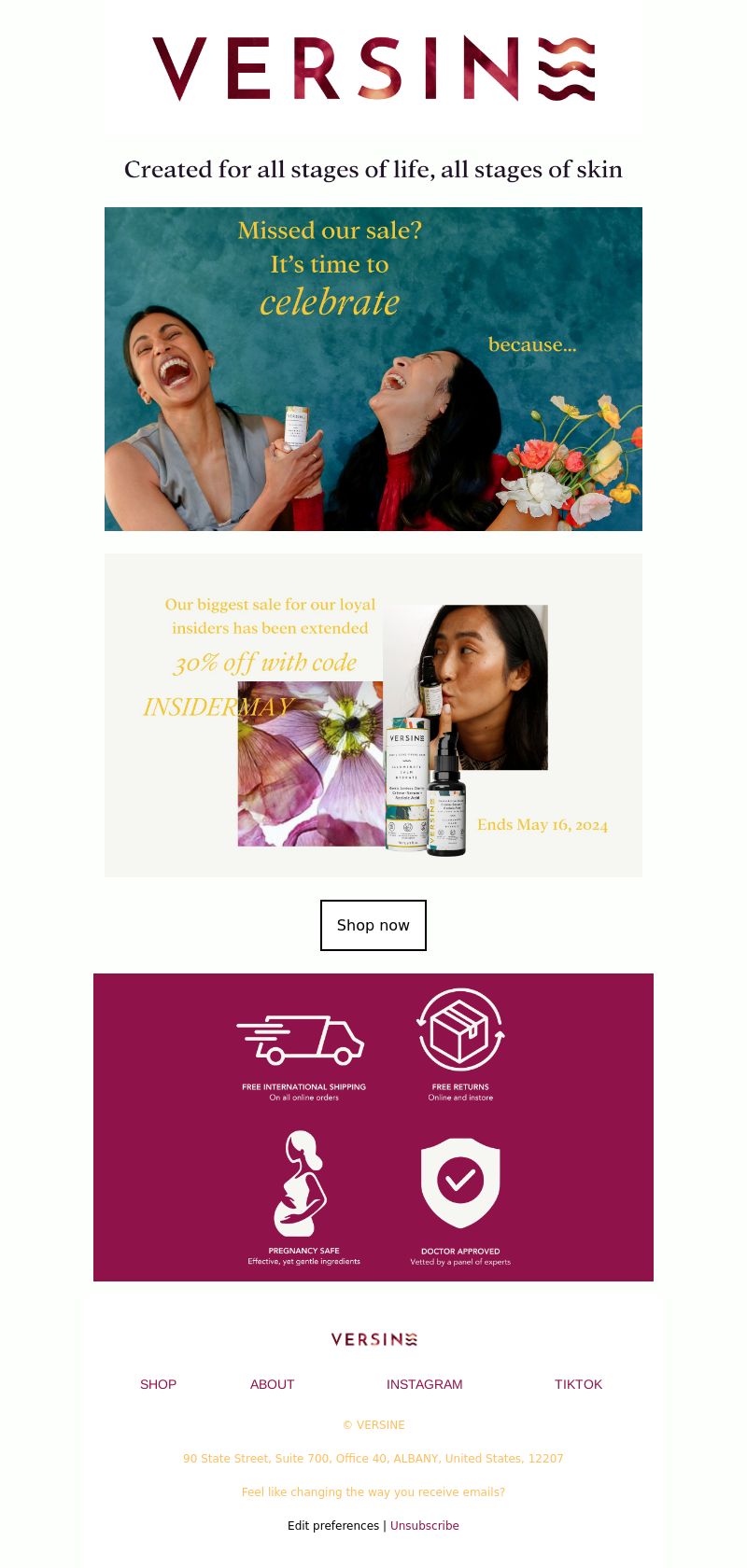Image resolution: width=747 pixels, height=1568 pixels.
Task: Click the wavy lines emblem in header logo
Action: (x=567, y=69)
